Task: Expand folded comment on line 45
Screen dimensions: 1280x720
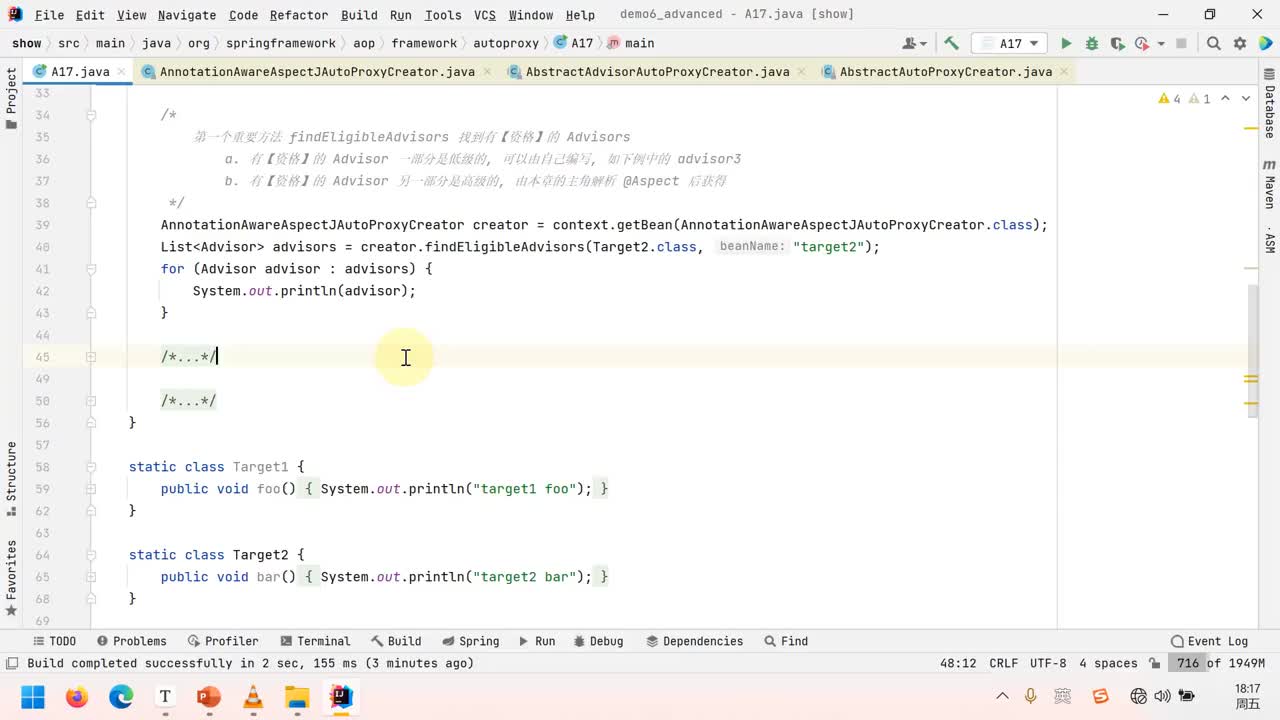Action: [x=90, y=357]
